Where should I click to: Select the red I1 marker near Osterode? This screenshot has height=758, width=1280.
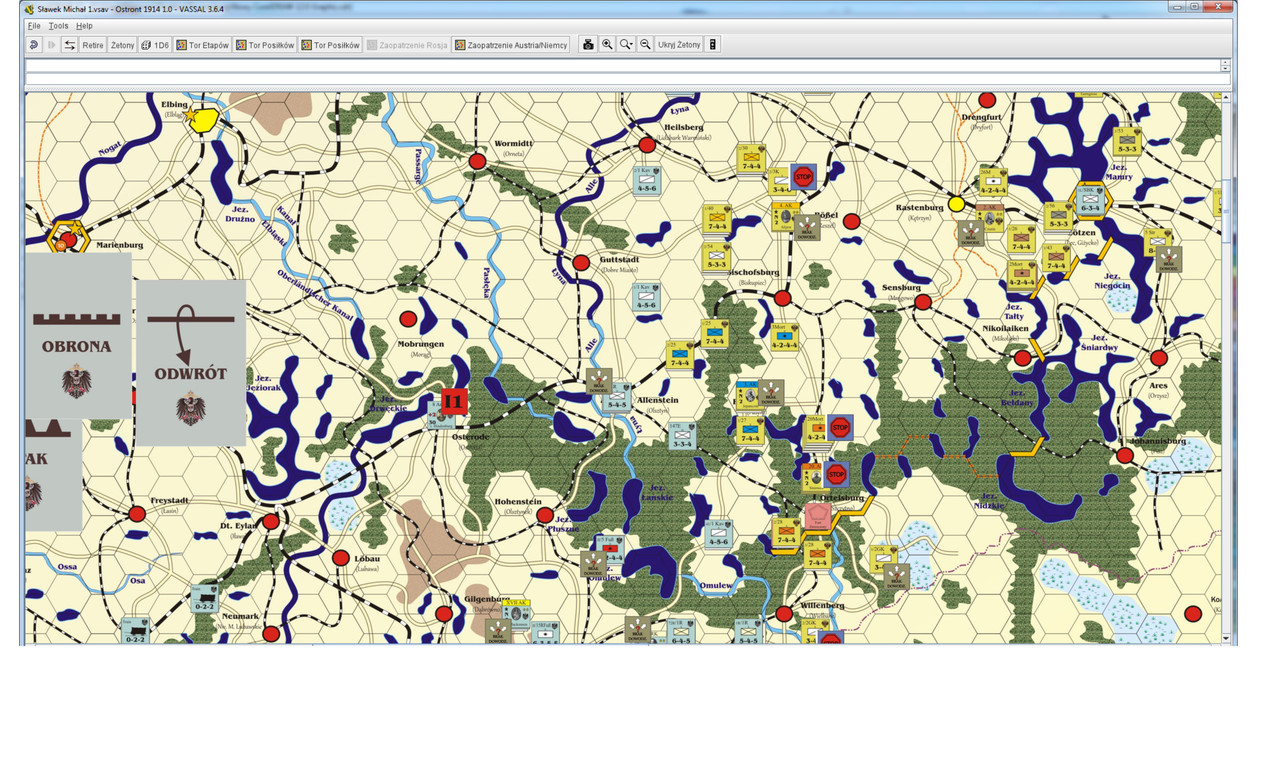pos(454,402)
